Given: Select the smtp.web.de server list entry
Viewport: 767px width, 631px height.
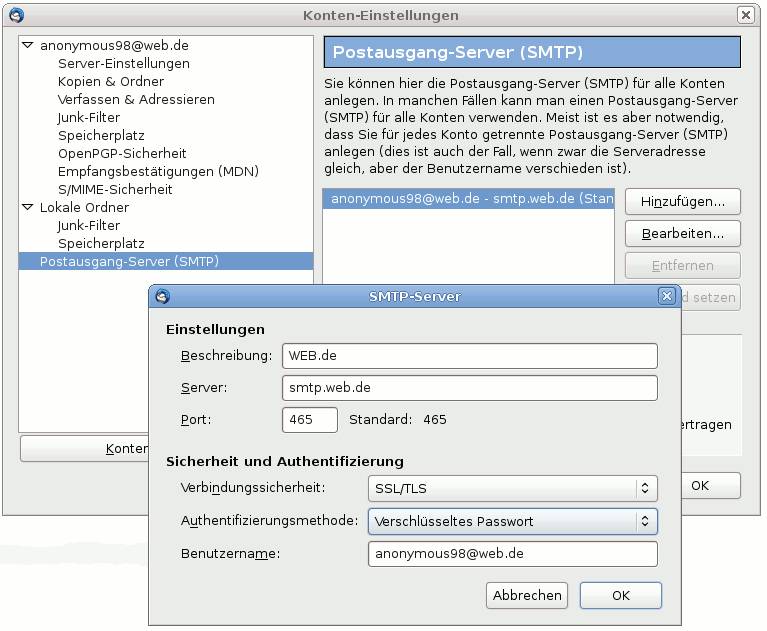Looking at the screenshot, I should (468, 199).
